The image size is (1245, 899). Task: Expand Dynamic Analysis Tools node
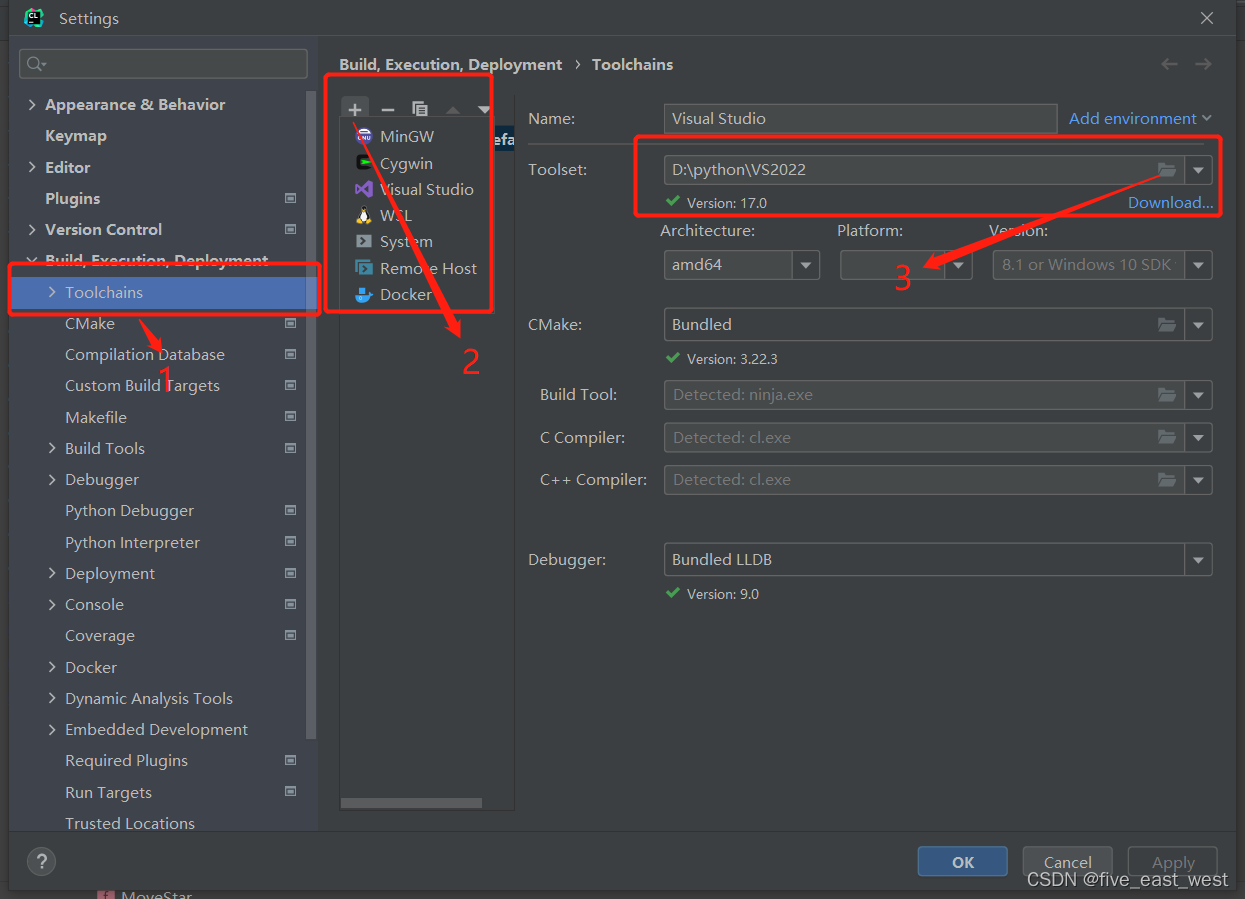tap(52, 698)
